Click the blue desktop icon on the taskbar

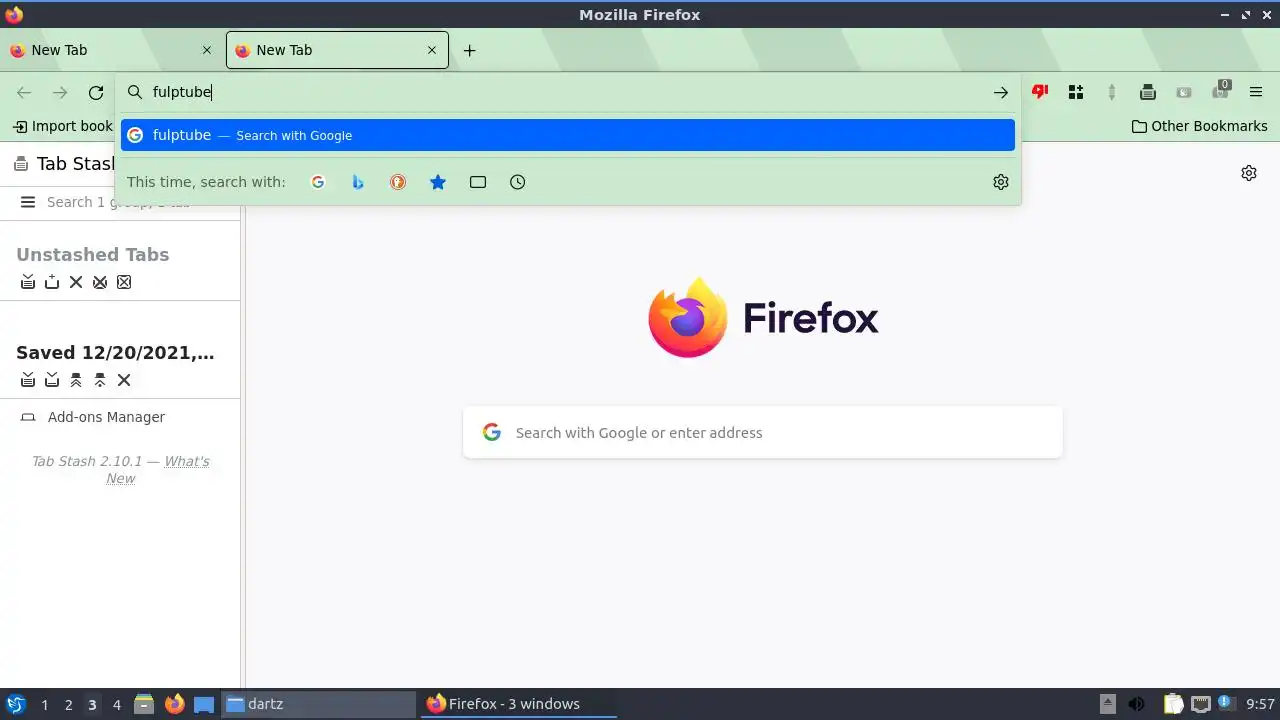point(204,704)
